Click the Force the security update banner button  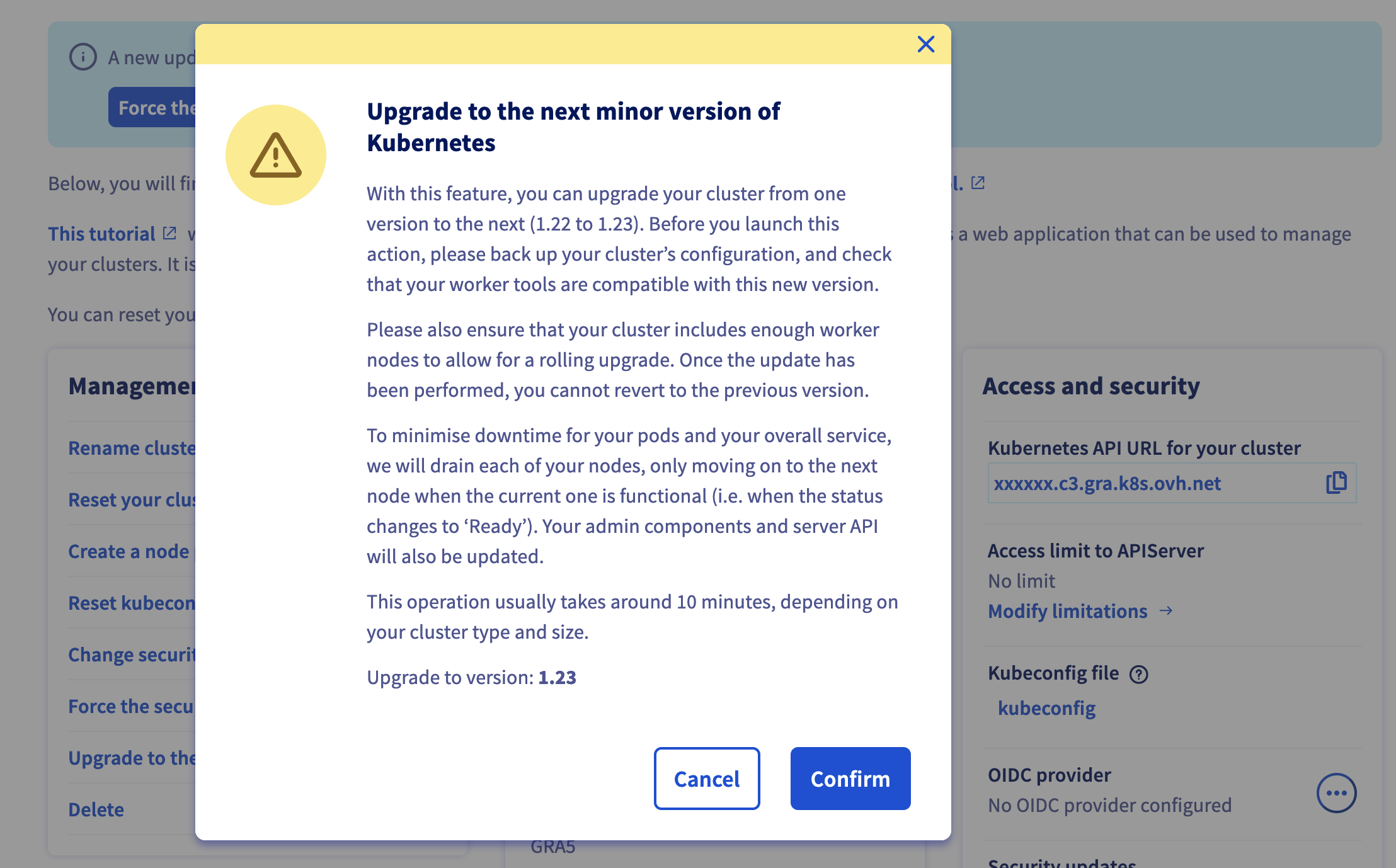tap(152, 107)
